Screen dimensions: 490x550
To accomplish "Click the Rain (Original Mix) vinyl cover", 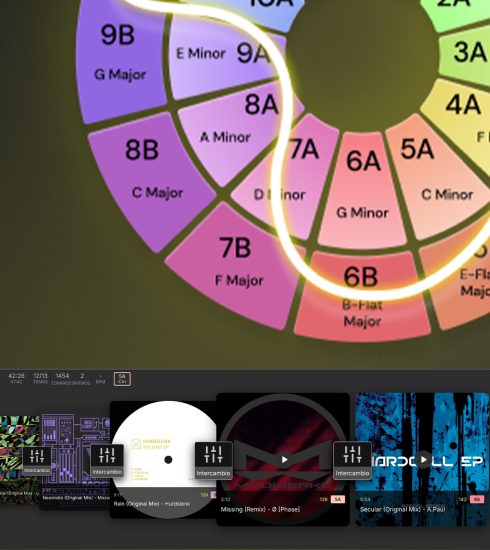I will (x=163, y=460).
